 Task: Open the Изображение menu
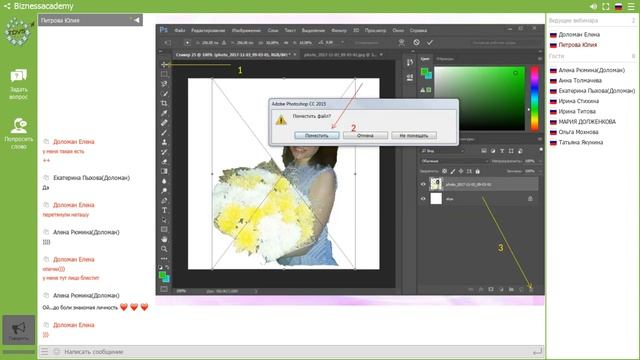coord(246,30)
